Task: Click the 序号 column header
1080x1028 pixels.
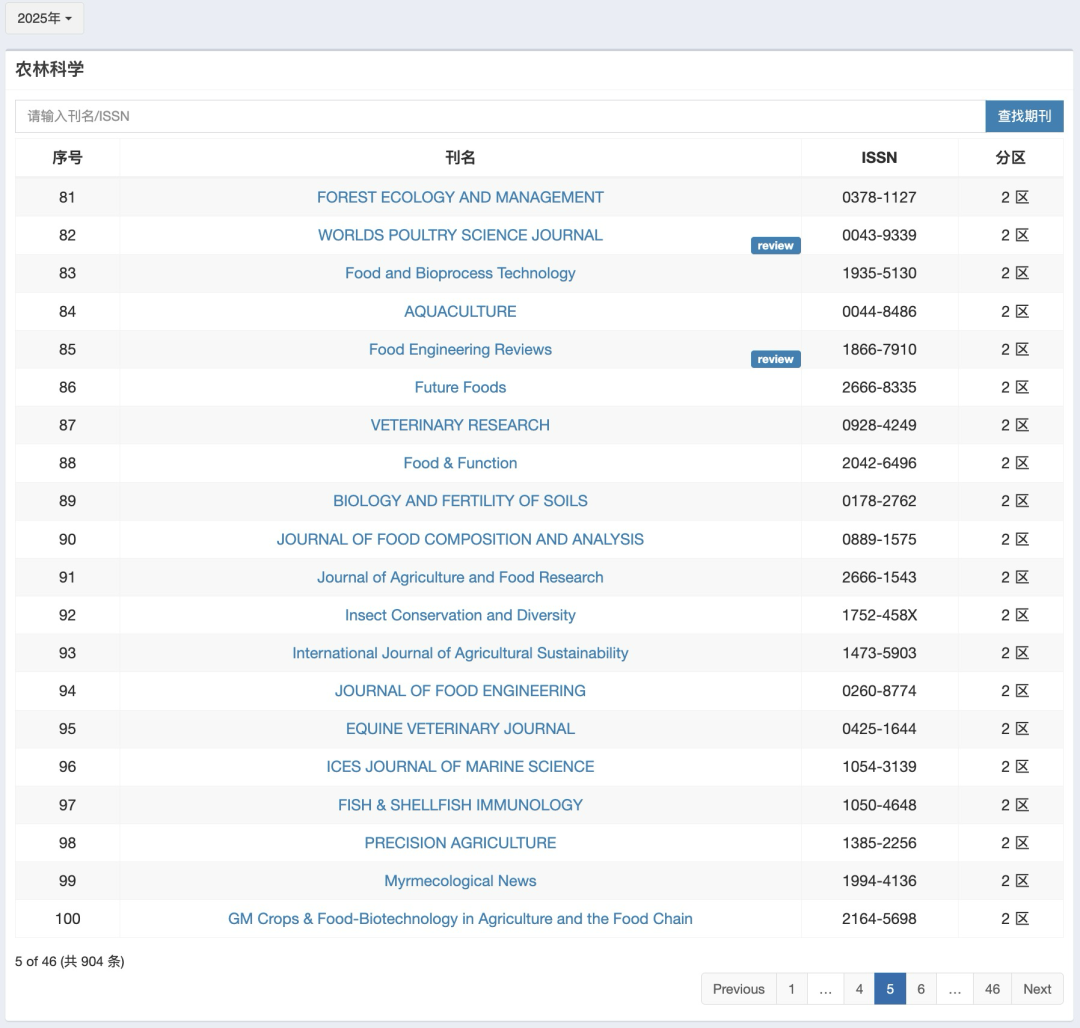Action: [68, 158]
